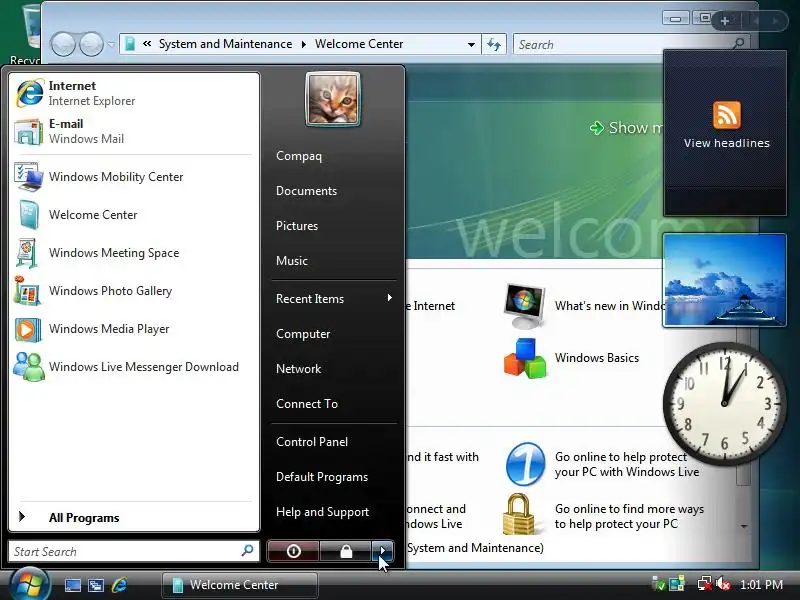The image size is (800, 600).
Task: Click the lock computer button
Action: click(x=346, y=551)
